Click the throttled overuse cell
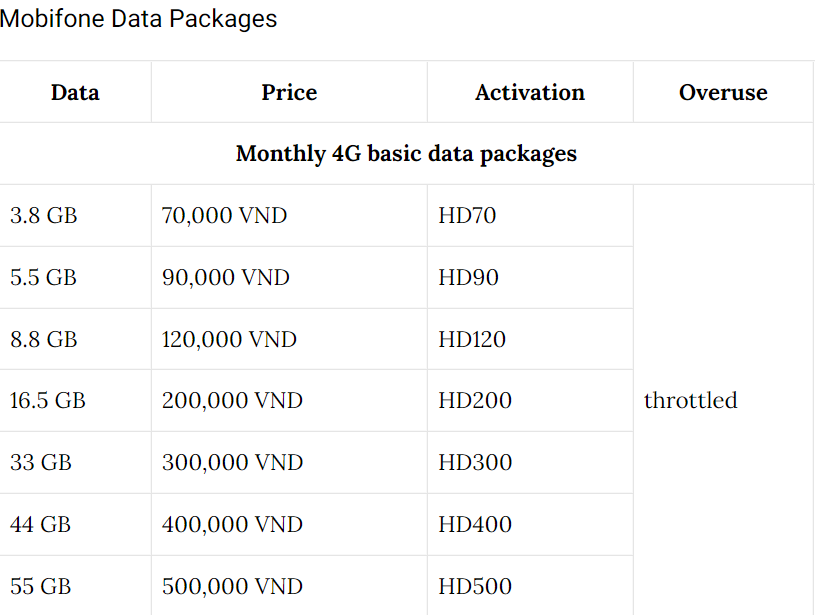Viewport: 815px width, 615px height. (x=690, y=401)
